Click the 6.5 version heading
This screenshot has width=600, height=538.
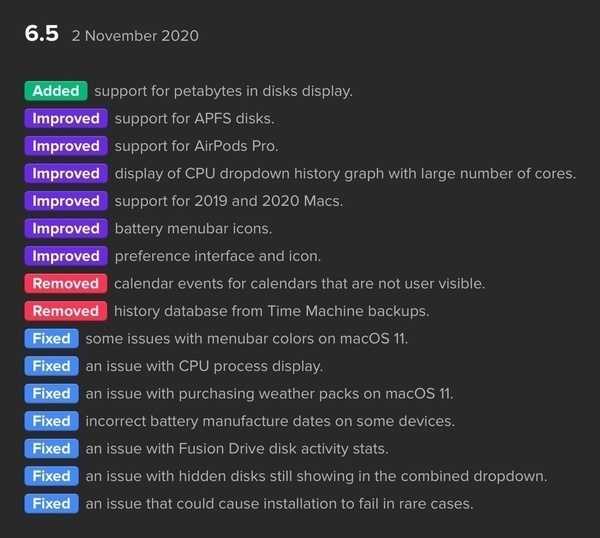pyautogui.click(x=43, y=34)
